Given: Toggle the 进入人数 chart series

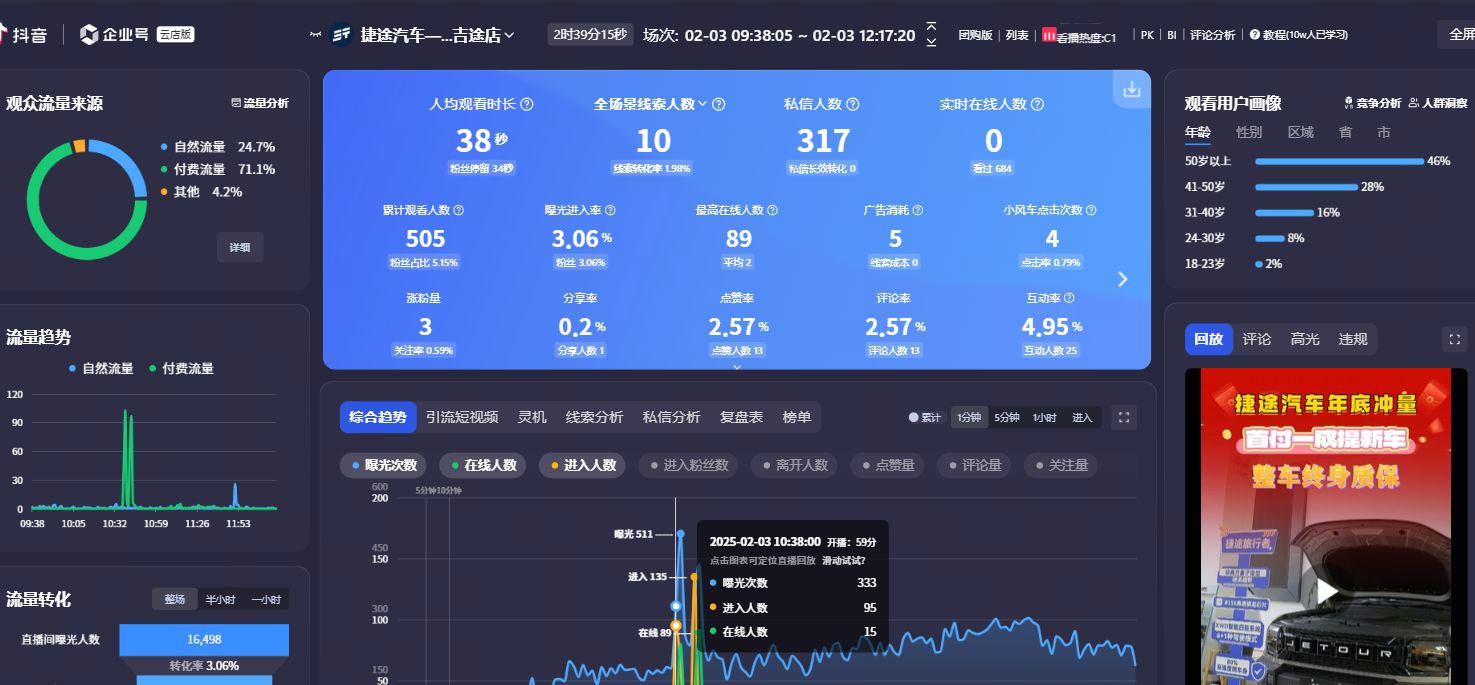Looking at the screenshot, I should coord(583,465).
